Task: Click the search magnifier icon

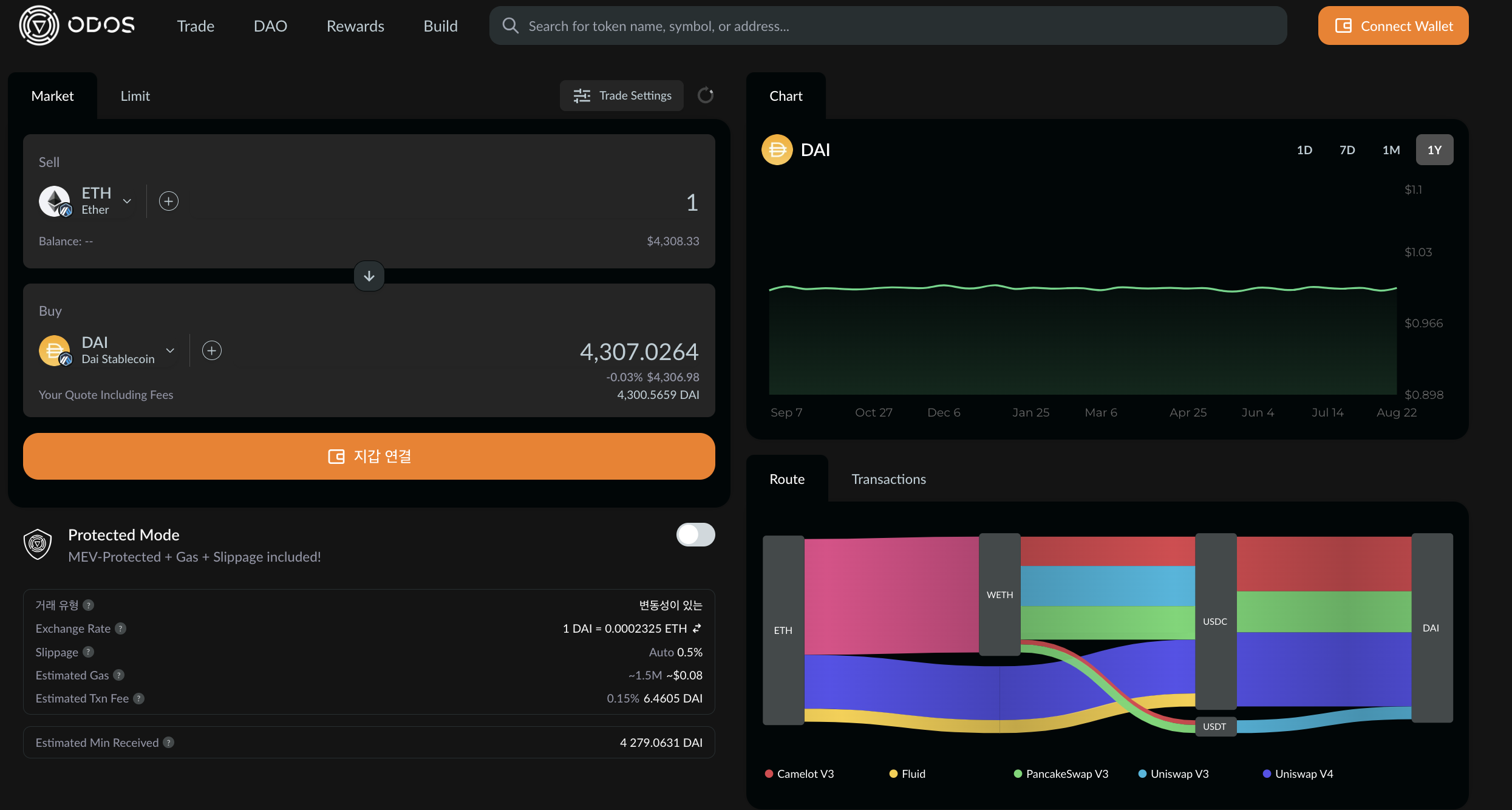Action: (x=510, y=26)
